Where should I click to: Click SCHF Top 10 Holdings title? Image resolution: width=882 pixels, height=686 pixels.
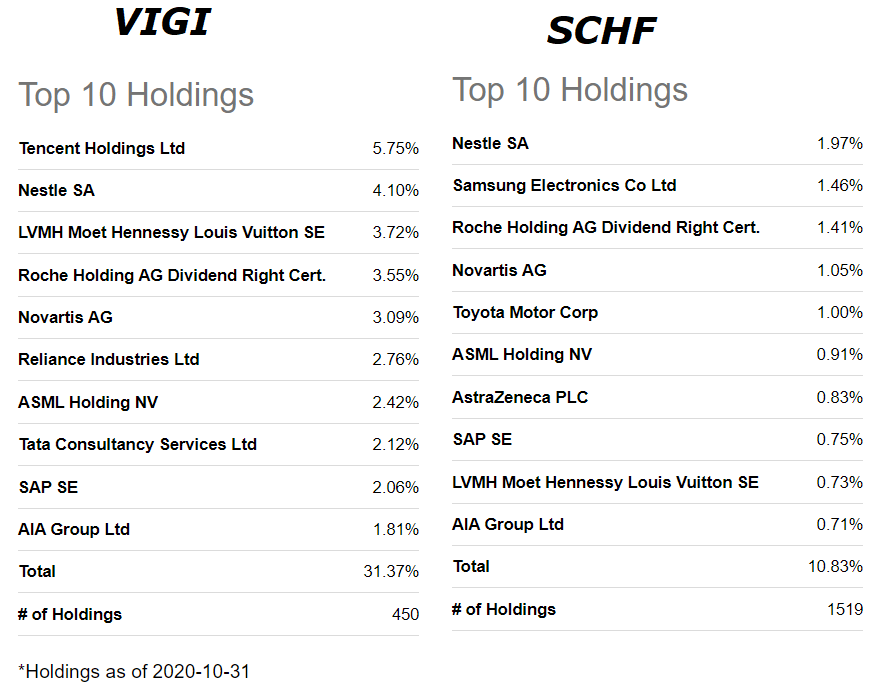point(570,90)
